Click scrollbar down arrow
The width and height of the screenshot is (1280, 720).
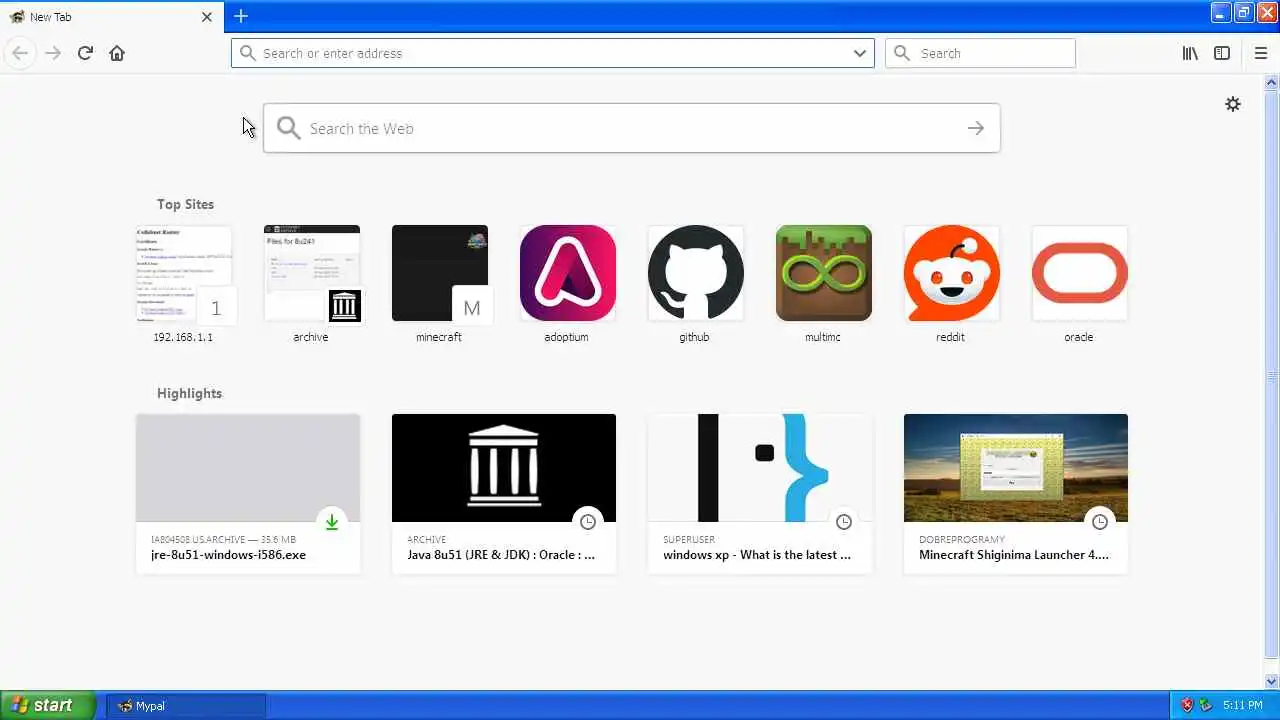coord(1272,681)
